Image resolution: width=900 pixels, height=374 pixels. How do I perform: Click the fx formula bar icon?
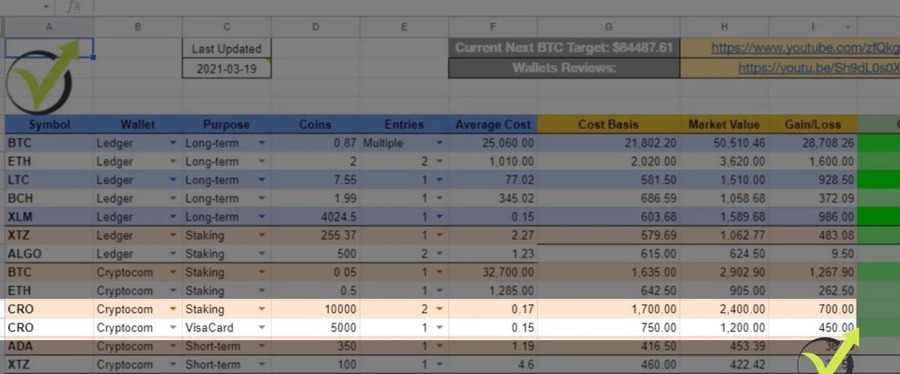click(x=73, y=7)
